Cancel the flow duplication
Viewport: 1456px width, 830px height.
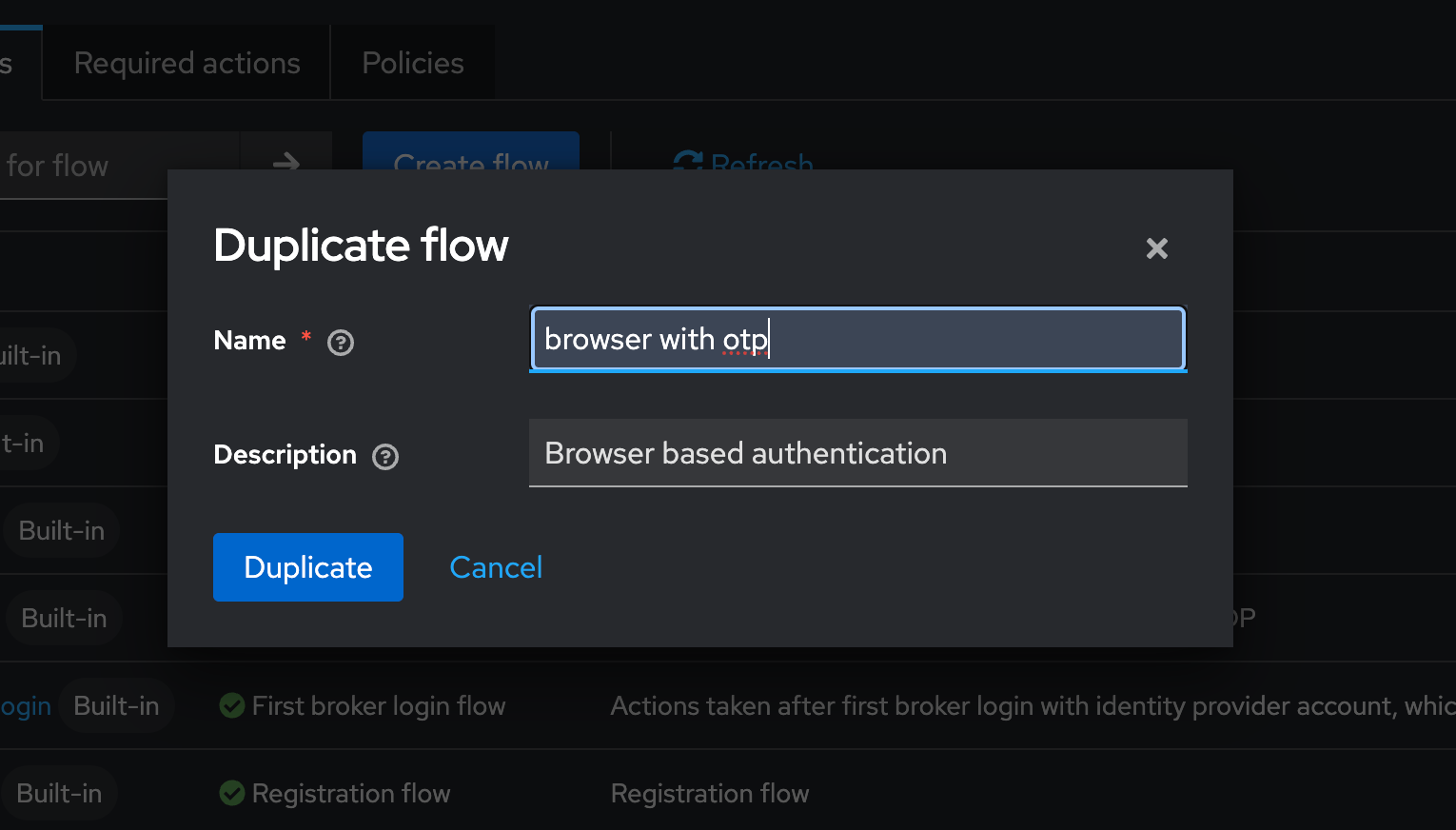point(495,566)
